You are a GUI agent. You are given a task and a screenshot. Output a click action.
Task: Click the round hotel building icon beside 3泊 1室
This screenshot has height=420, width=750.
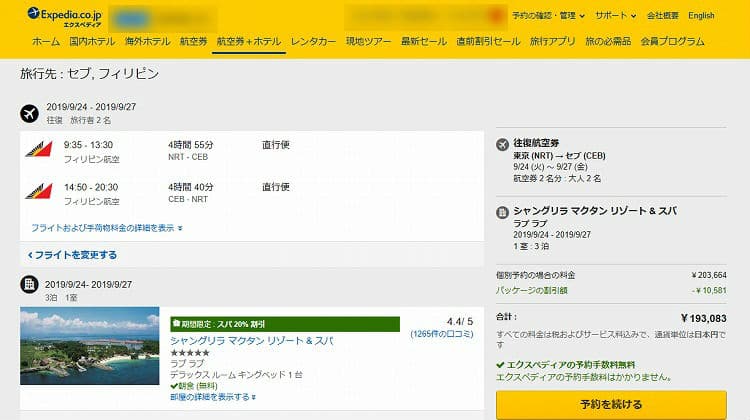pyautogui.click(x=29, y=284)
